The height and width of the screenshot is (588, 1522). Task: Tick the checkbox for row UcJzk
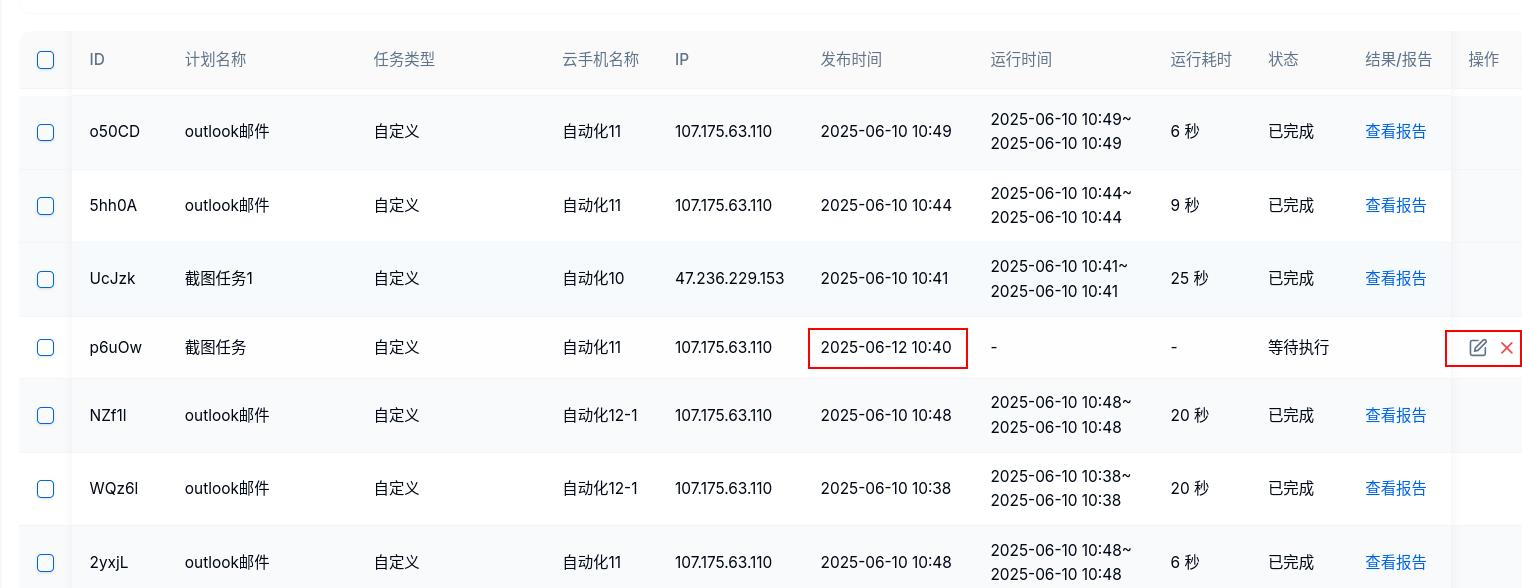point(46,279)
